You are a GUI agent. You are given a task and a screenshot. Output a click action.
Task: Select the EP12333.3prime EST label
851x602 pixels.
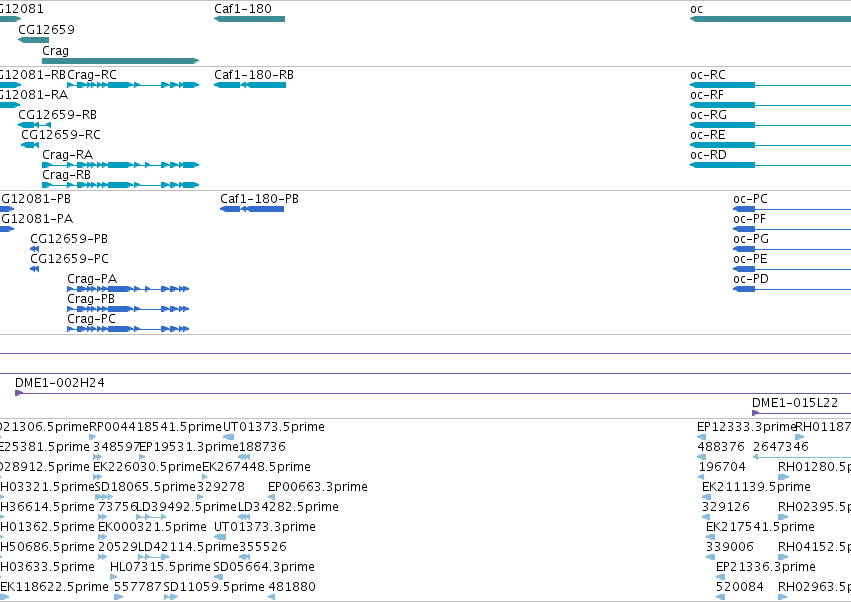point(746,427)
